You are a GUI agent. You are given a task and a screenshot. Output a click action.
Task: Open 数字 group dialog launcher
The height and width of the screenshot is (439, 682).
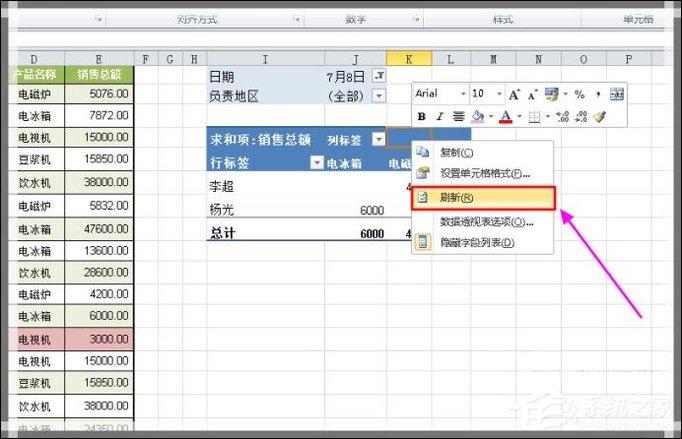pos(416,19)
